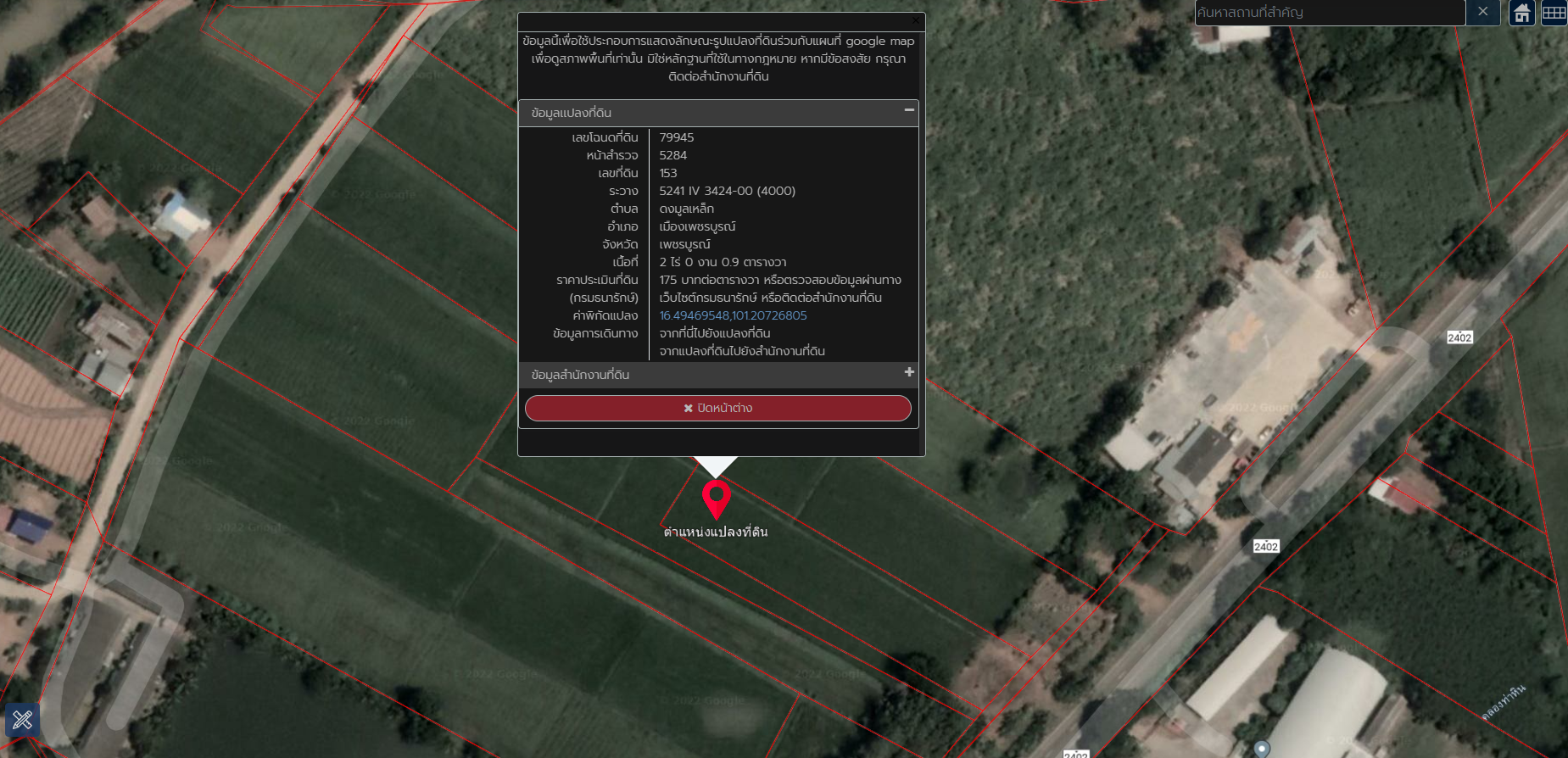This screenshot has height=758, width=1568.
Task: Select the 2402 road label near the intersection
Action: [1459, 337]
